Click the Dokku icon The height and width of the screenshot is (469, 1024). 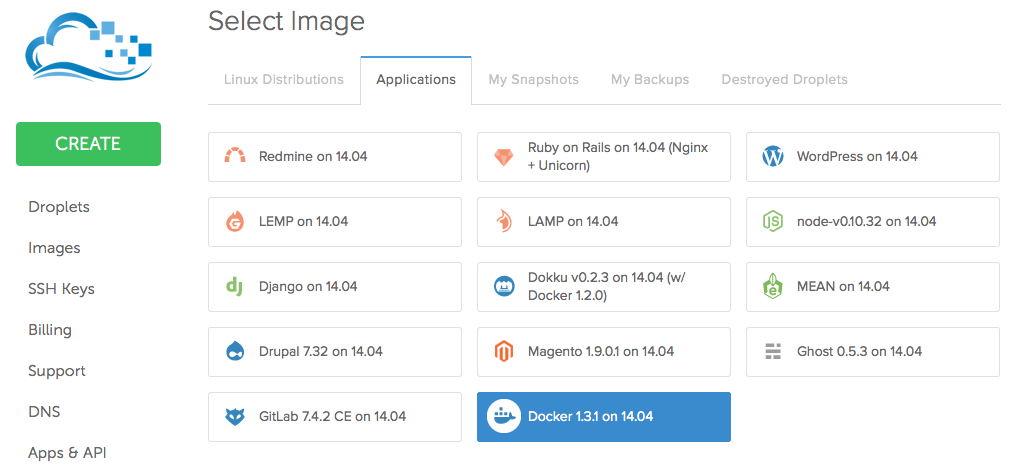(x=504, y=286)
